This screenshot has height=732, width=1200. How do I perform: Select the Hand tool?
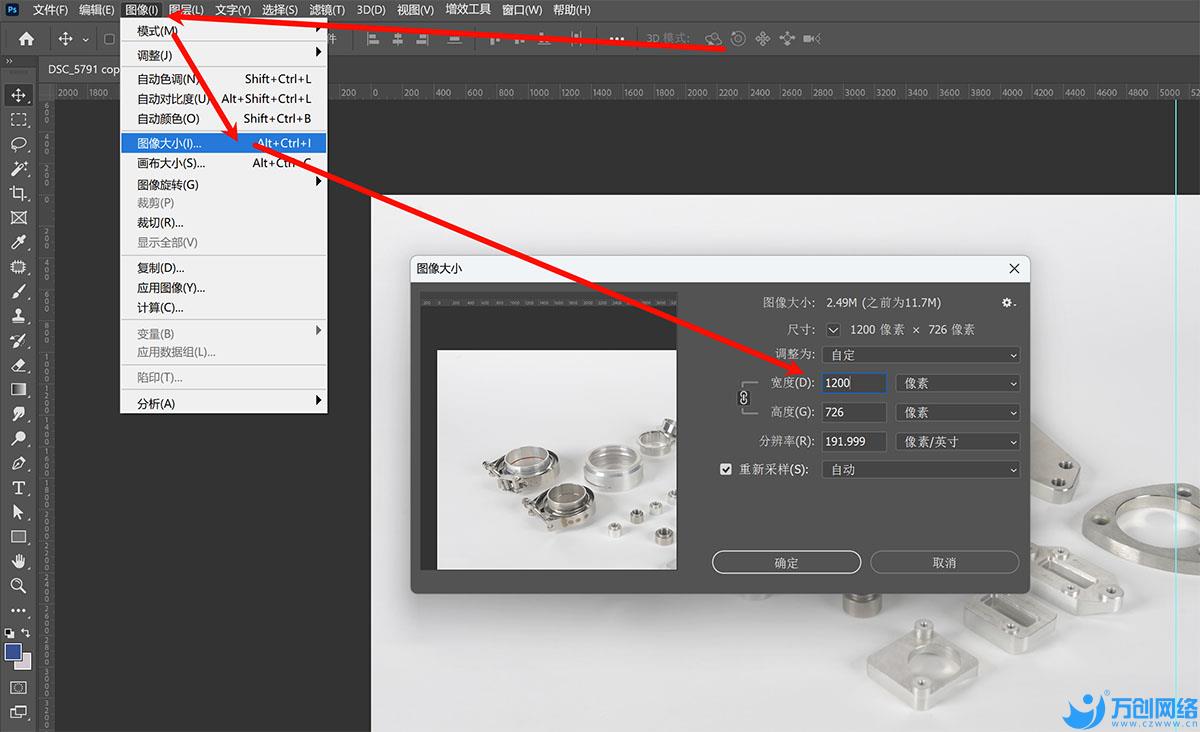pos(18,561)
